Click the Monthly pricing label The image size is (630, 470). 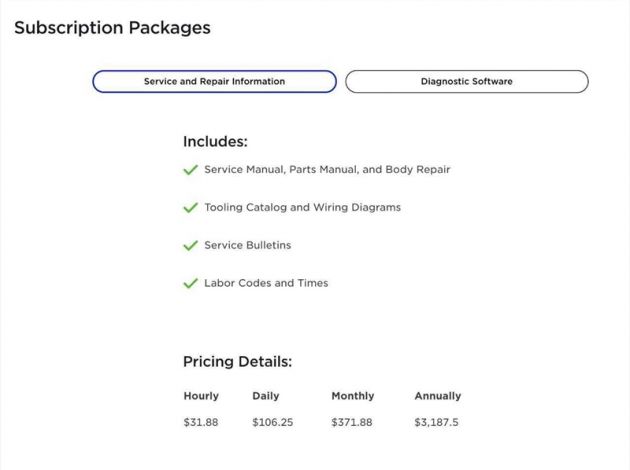(352, 396)
